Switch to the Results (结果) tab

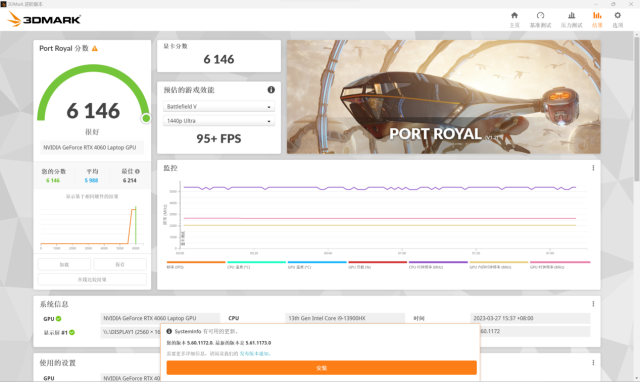tap(597, 19)
